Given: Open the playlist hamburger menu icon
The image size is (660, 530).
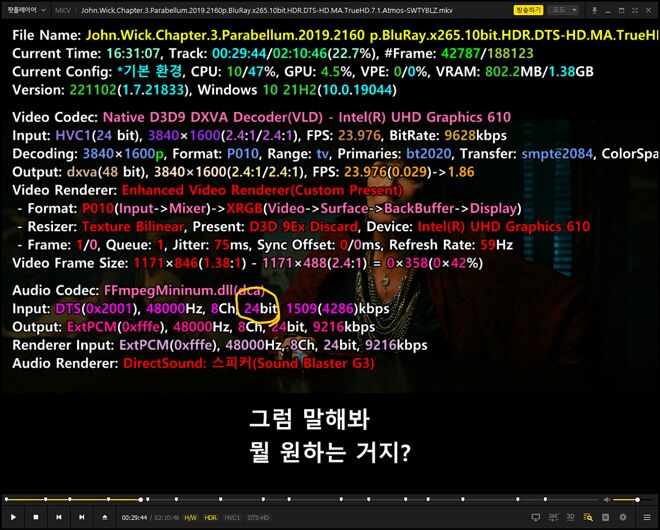Looking at the screenshot, I should pyautogui.click(x=647, y=517).
